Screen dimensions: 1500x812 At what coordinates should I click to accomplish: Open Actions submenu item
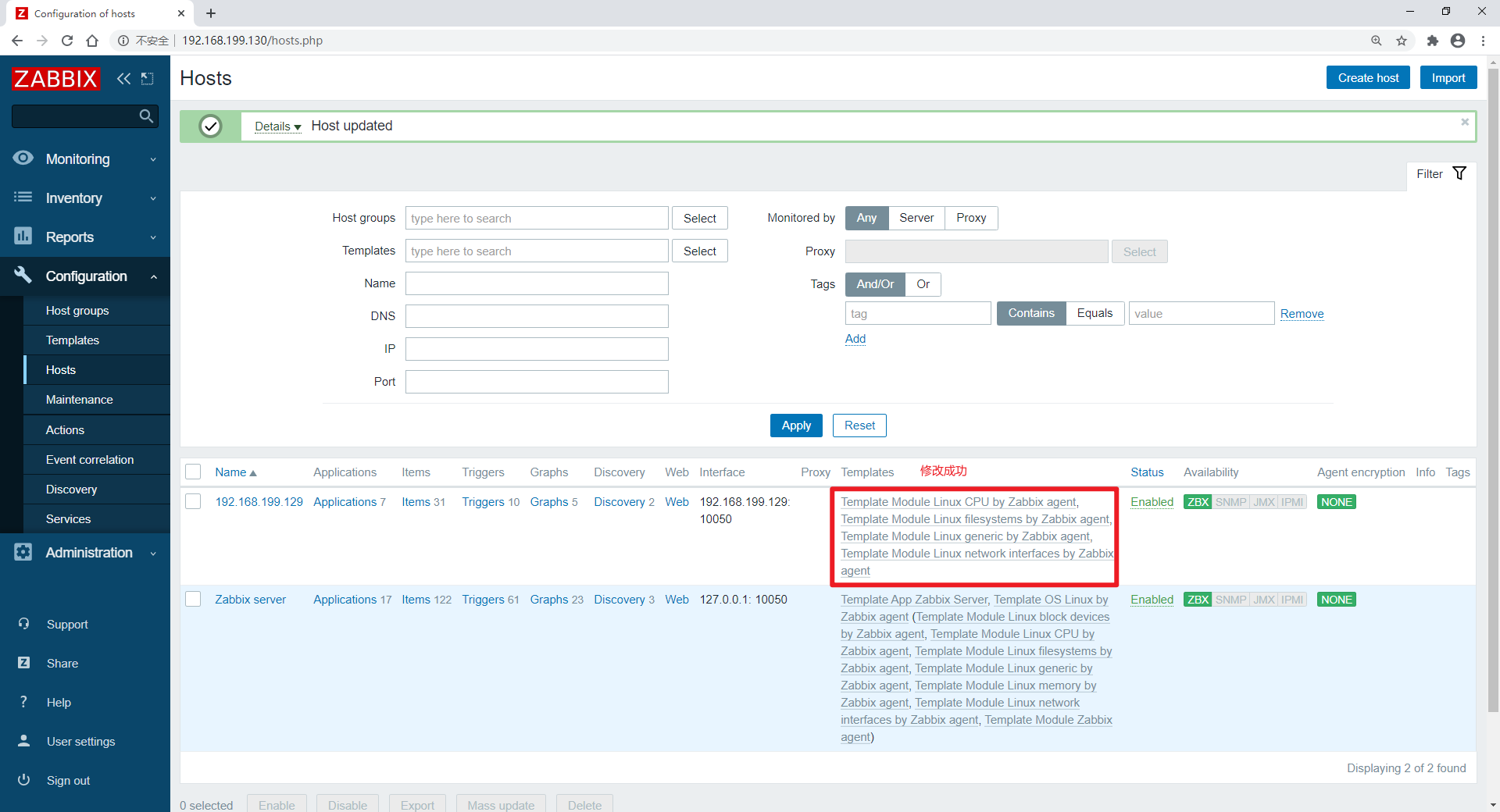(x=97, y=429)
